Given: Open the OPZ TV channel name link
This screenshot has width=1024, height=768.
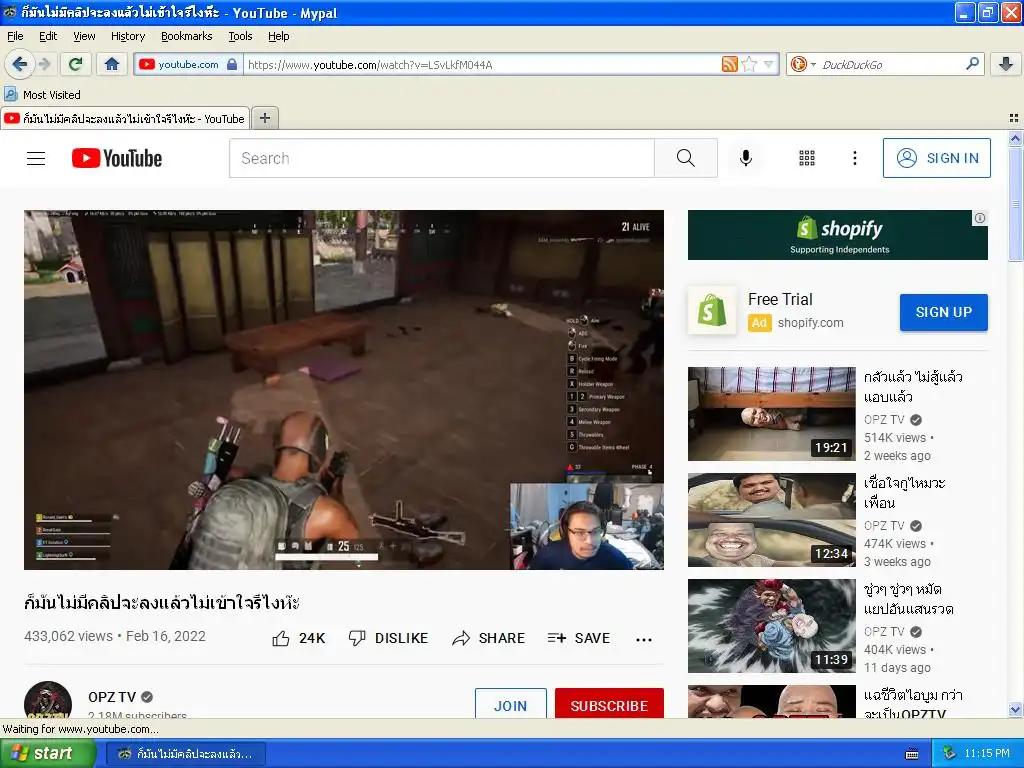Looking at the screenshot, I should tap(112, 697).
